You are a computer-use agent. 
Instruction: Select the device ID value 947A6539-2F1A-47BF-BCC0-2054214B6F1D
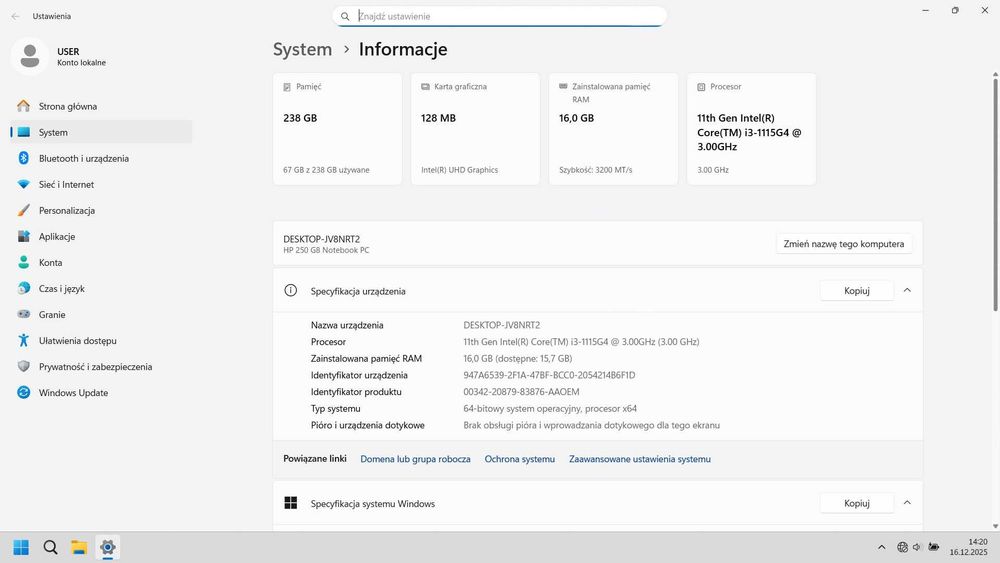pos(549,376)
